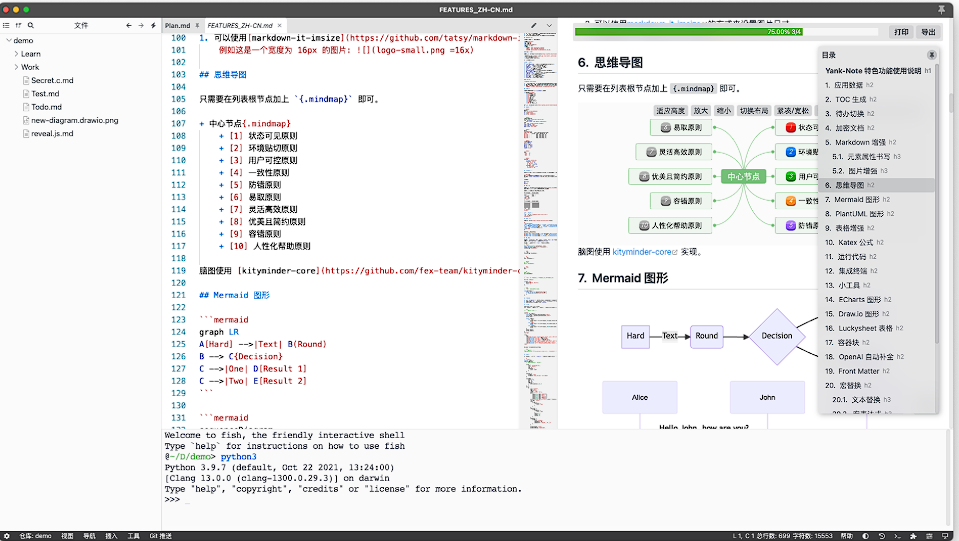The width and height of the screenshot is (959, 541).
Task: Click the layout icon in the status bar
Action: pos(928,536)
